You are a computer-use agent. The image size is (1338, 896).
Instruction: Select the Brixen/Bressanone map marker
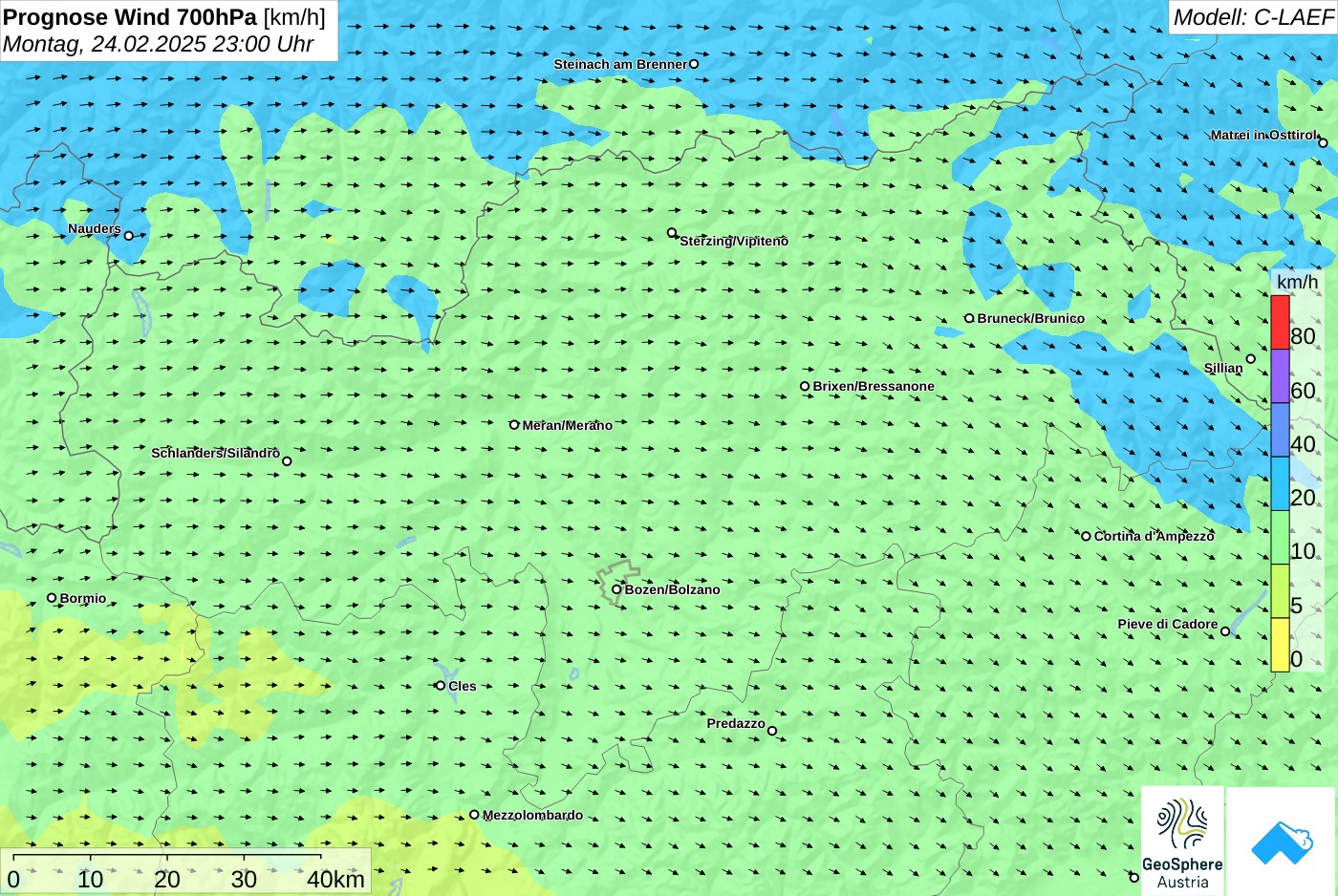(x=805, y=387)
